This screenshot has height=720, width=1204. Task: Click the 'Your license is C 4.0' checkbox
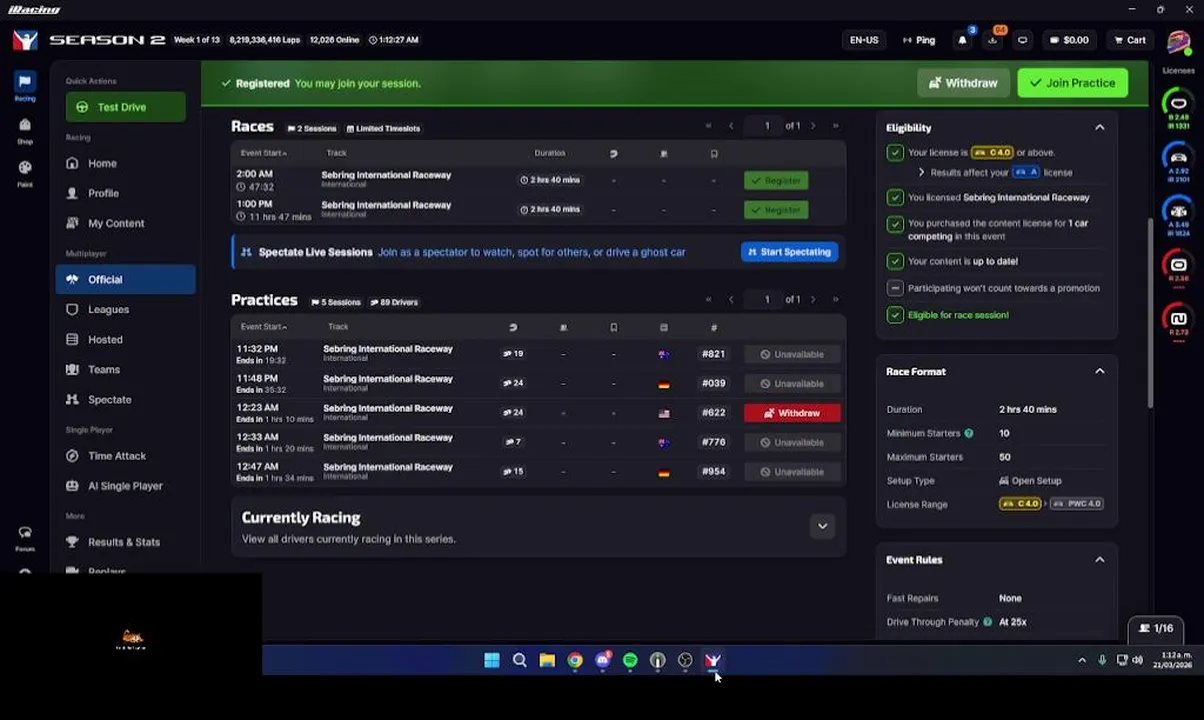tap(895, 152)
